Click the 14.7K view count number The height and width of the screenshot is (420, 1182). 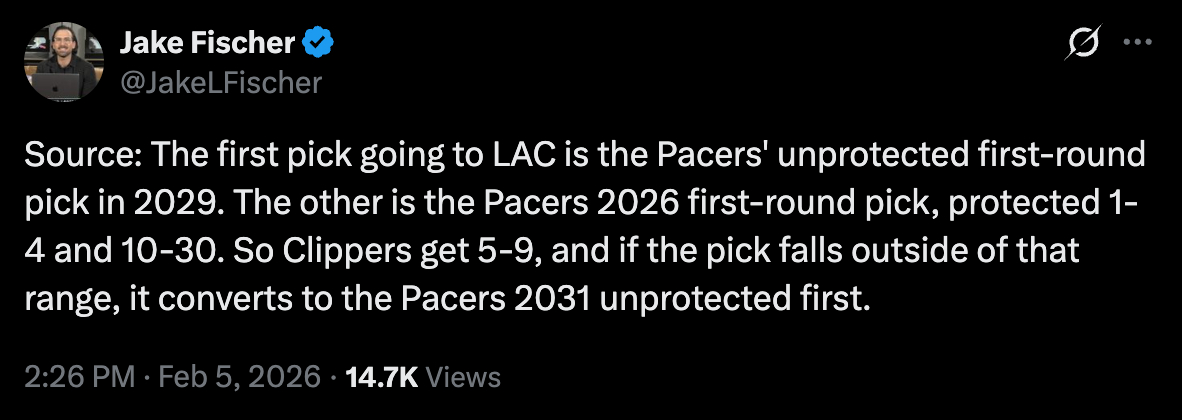coord(381,377)
